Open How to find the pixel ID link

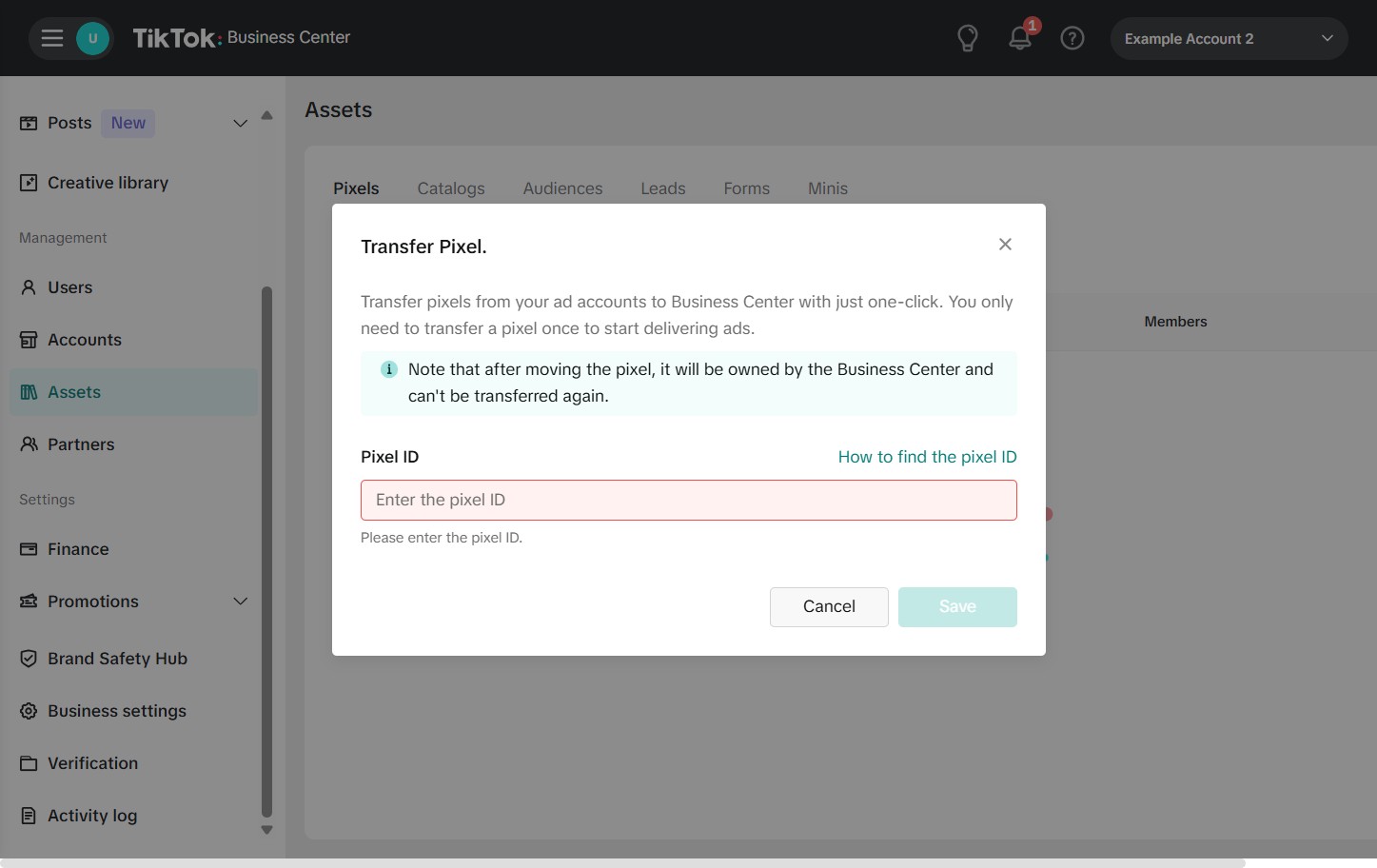[x=927, y=457]
